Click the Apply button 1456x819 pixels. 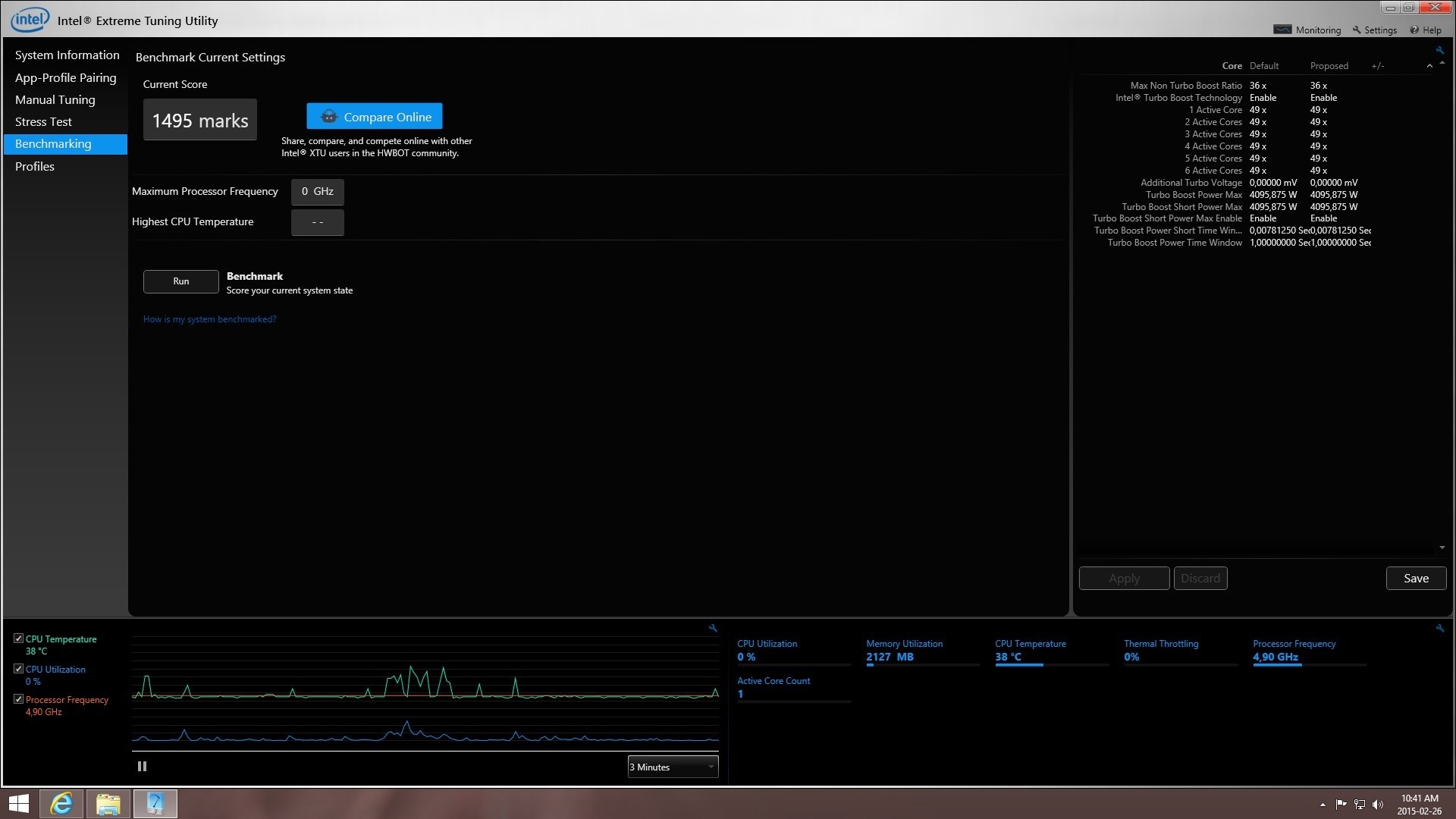[1124, 579]
